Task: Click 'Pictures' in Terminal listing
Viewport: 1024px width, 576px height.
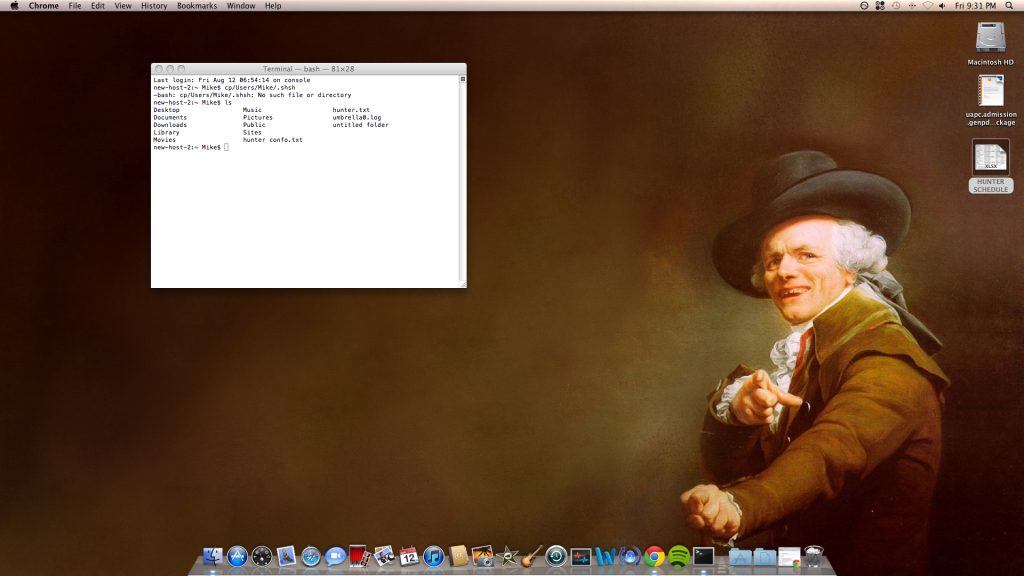Action: coord(258,118)
